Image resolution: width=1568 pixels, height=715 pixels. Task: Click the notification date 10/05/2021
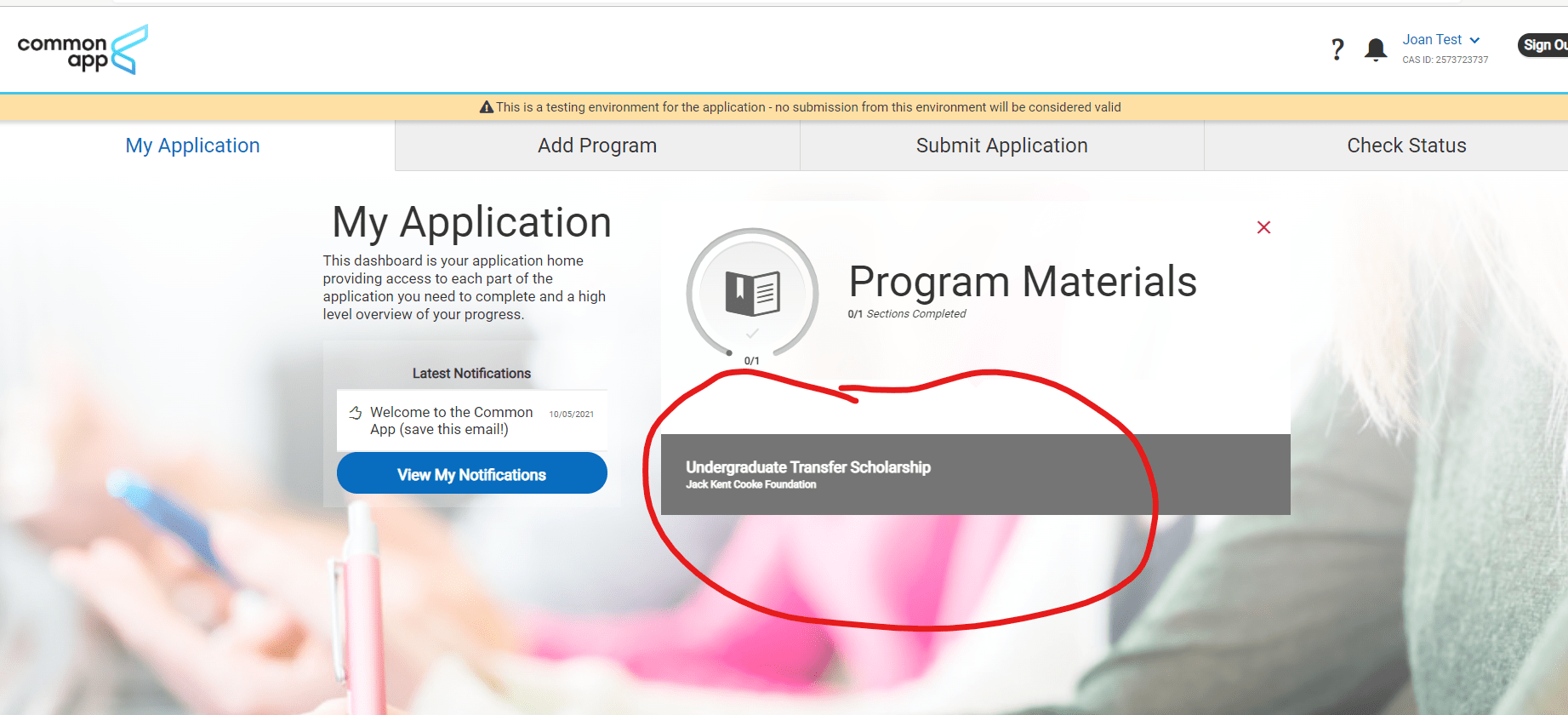572,415
